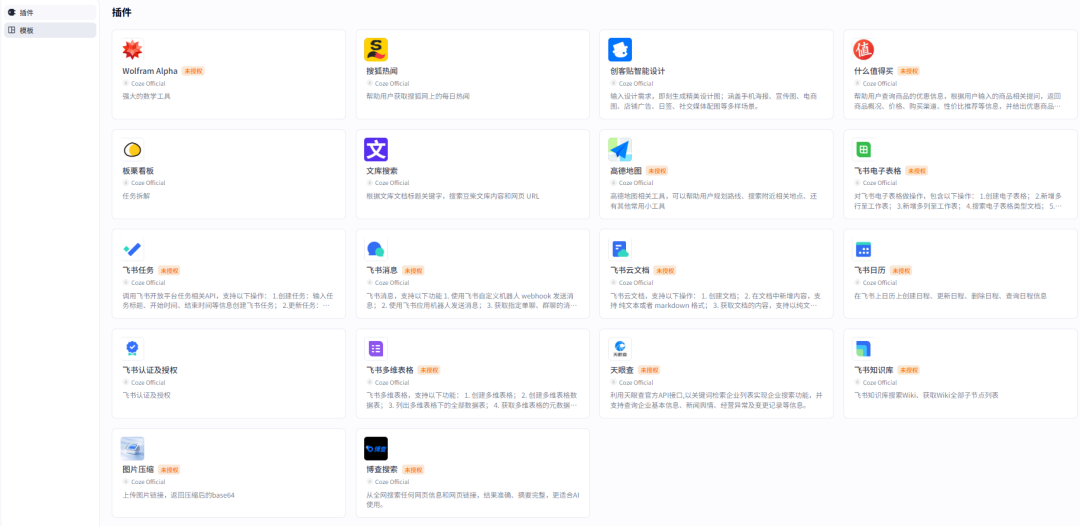Viewport: 1080px width, 526px height.
Task: Select the 飞书多维表格 plugin title
Action: (x=390, y=370)
